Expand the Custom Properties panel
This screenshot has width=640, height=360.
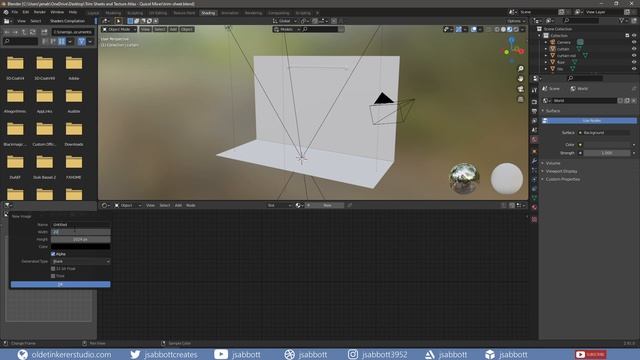click(x=562, y=179)
